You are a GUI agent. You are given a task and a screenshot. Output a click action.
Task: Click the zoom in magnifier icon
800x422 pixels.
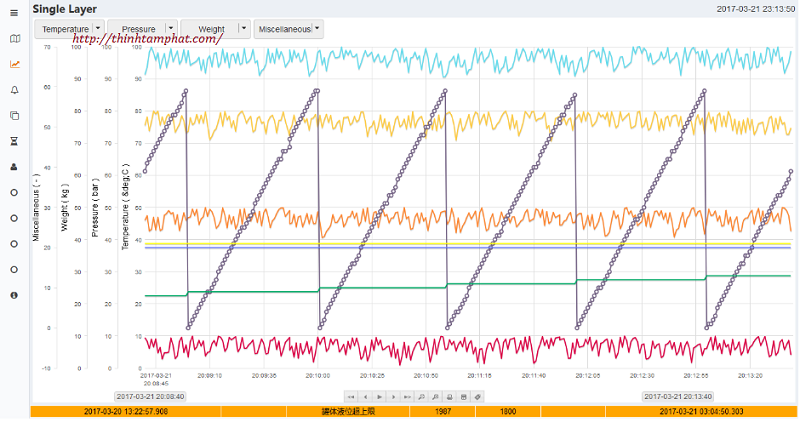421,397
